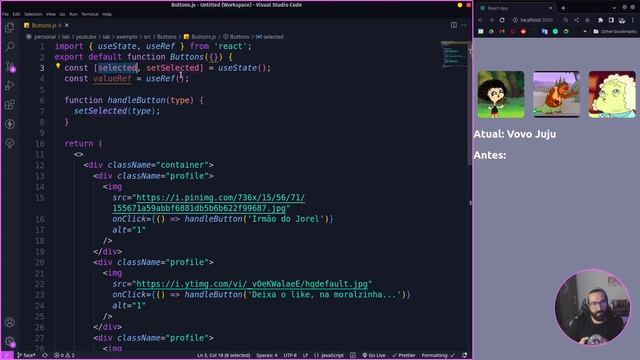Image resolution: width=640 pixels, height=360 pixels.
Task: Open the lightning bolt activity bar view
Action: tap(9, 124)
